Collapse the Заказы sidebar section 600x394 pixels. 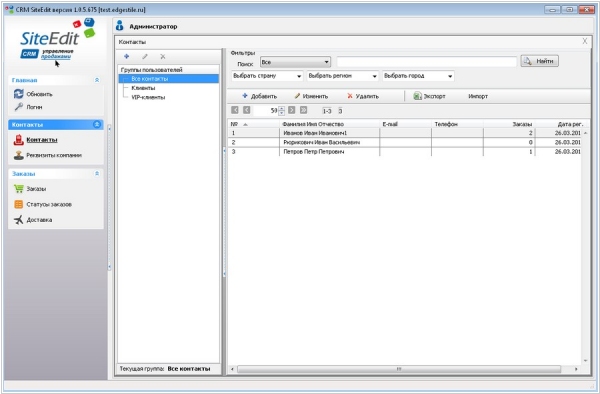point(97,173)
